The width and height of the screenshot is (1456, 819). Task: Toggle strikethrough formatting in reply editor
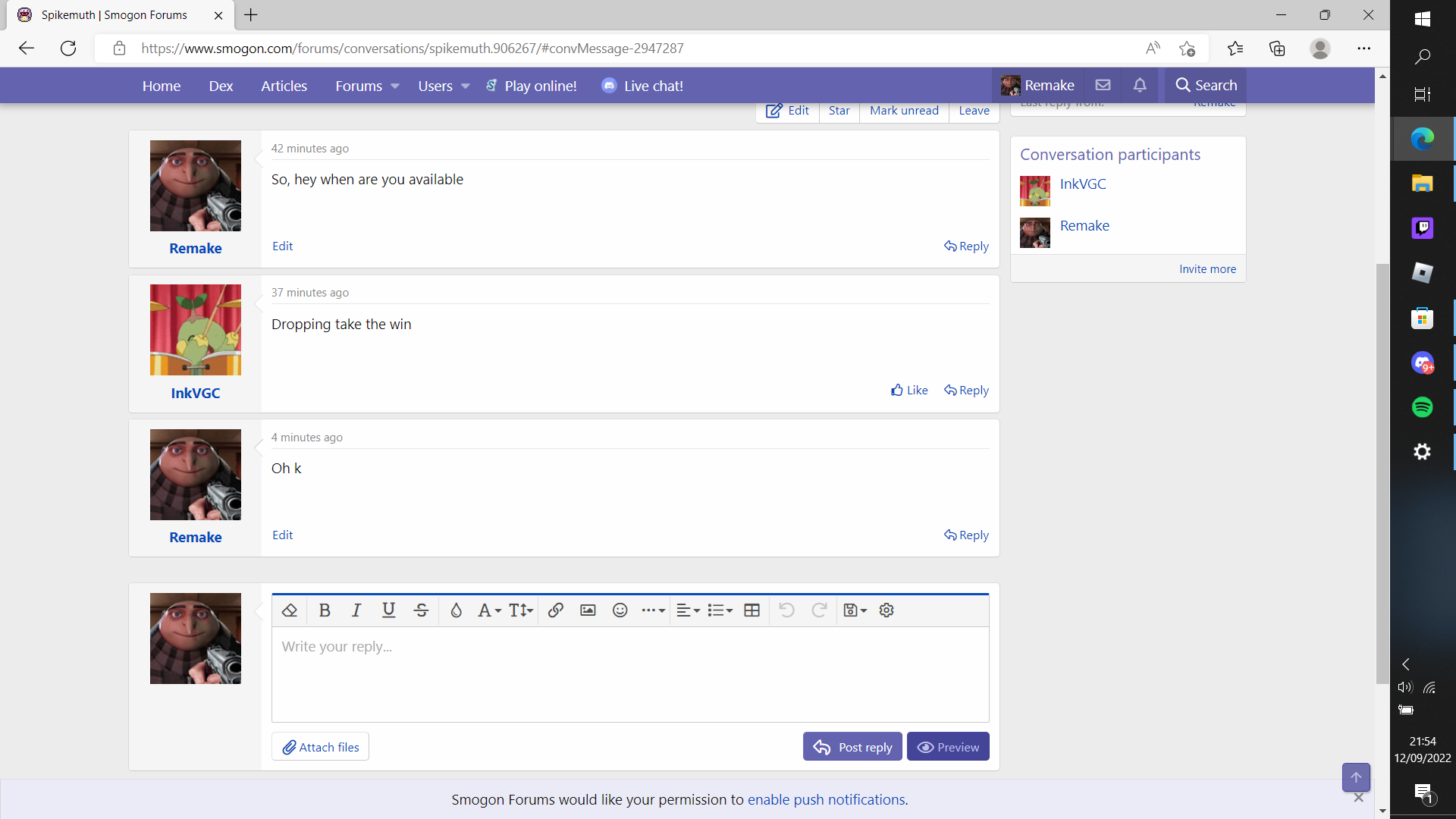(422, 610)
